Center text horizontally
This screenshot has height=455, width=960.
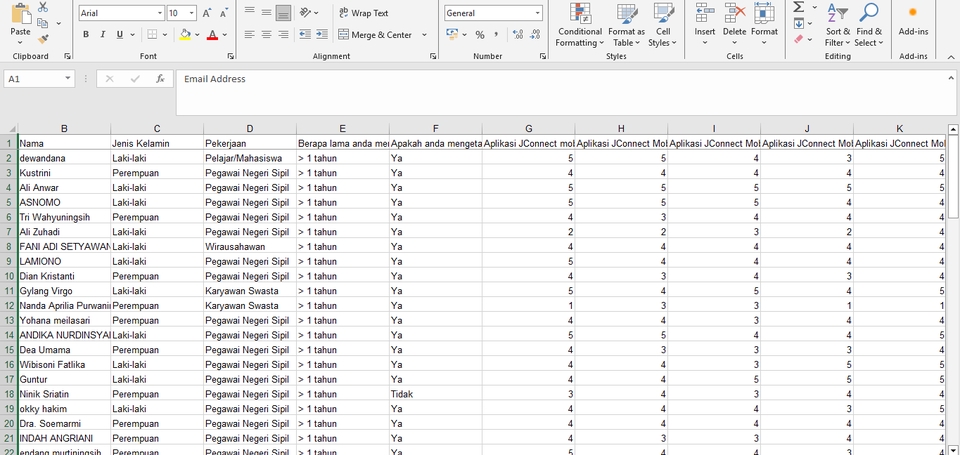[266, 35]
